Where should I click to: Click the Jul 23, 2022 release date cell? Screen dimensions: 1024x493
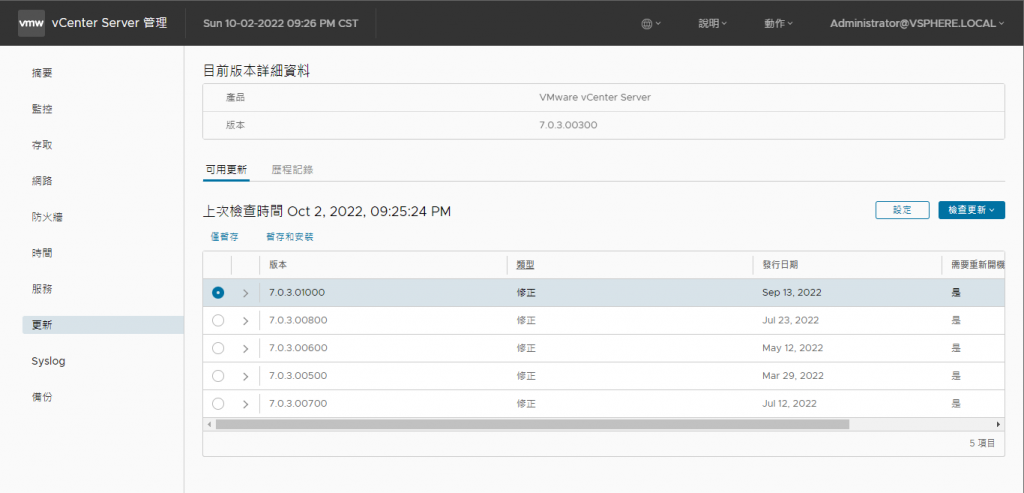790,321
